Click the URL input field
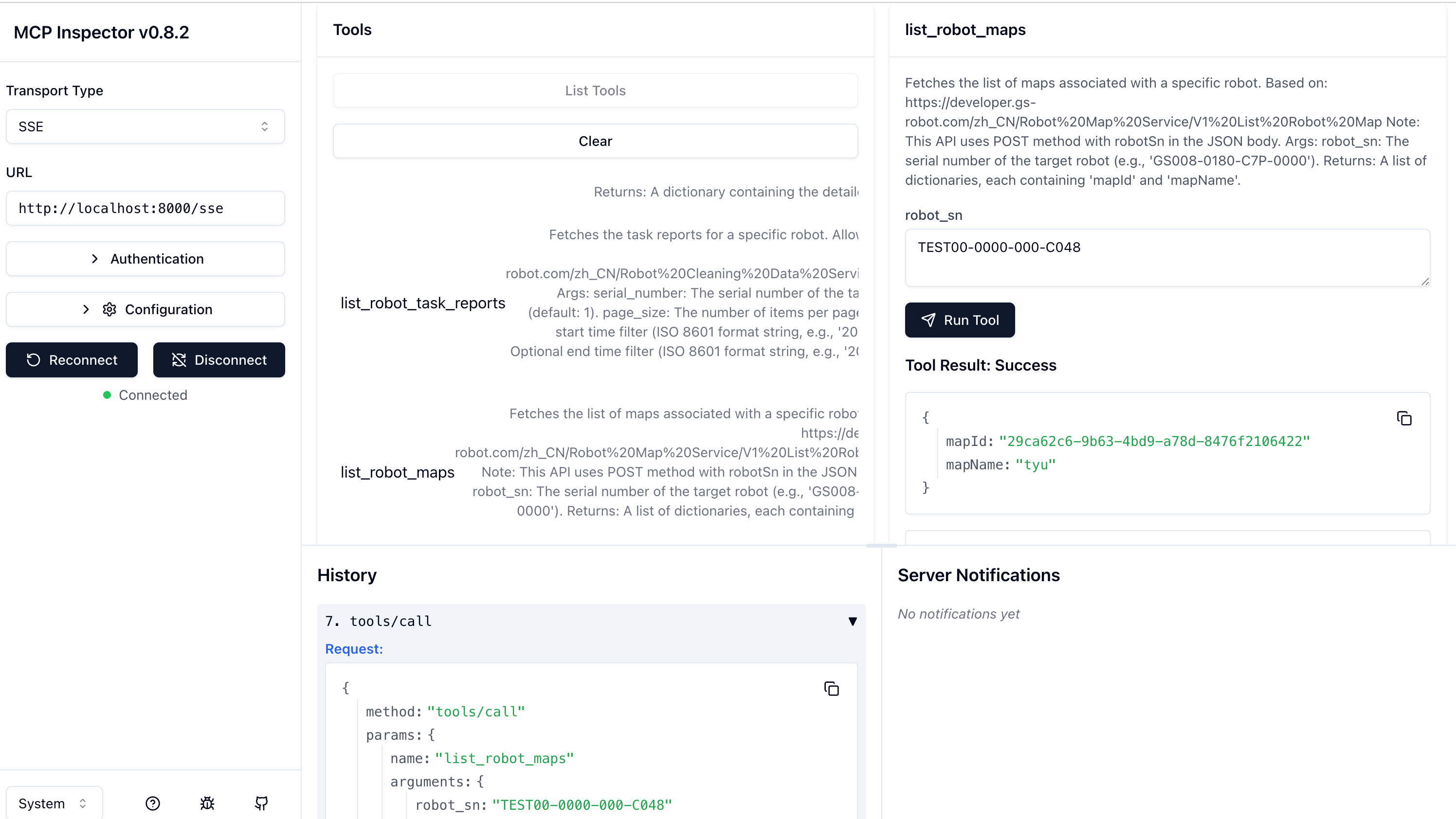Viewport: 1456px width, 819px height. pyautogui.click(x=146, y=209)
